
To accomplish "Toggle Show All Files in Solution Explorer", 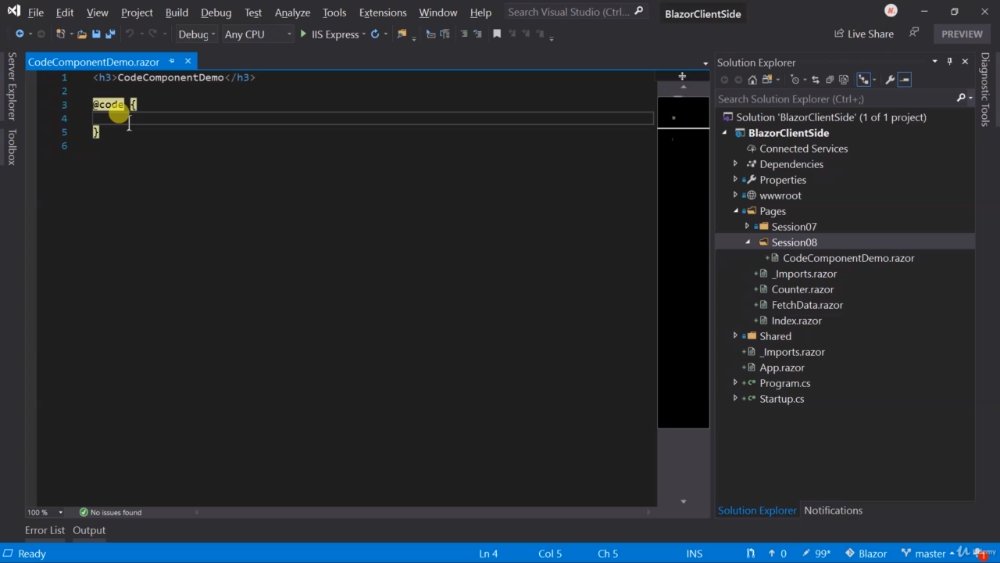I will click(x=844, y=80).
